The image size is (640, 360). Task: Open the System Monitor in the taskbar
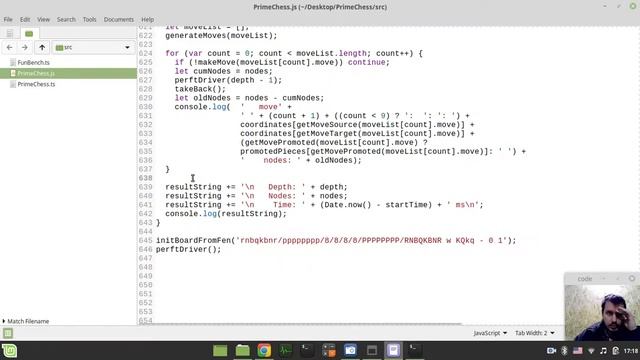285,351
